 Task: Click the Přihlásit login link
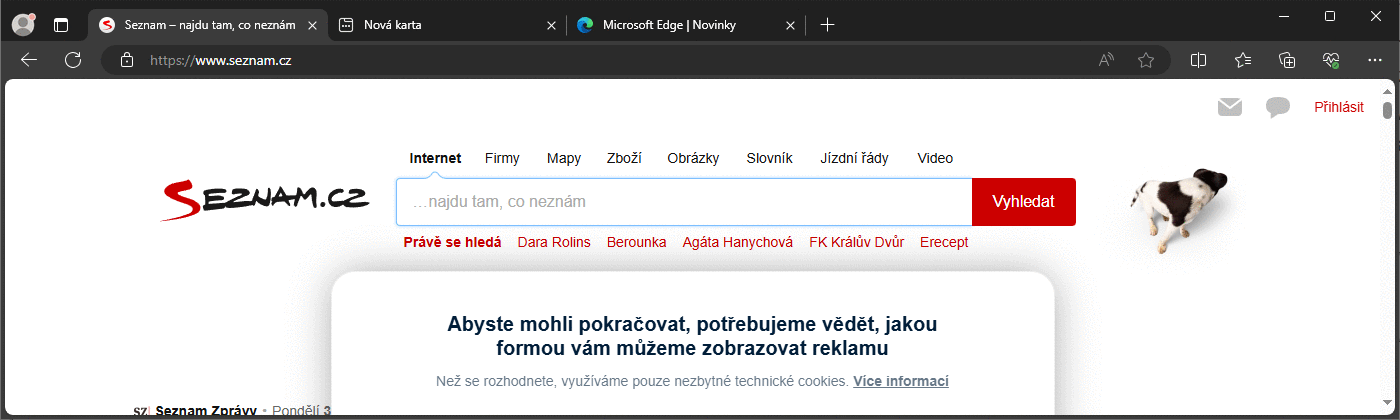[x=1338, y=107]
